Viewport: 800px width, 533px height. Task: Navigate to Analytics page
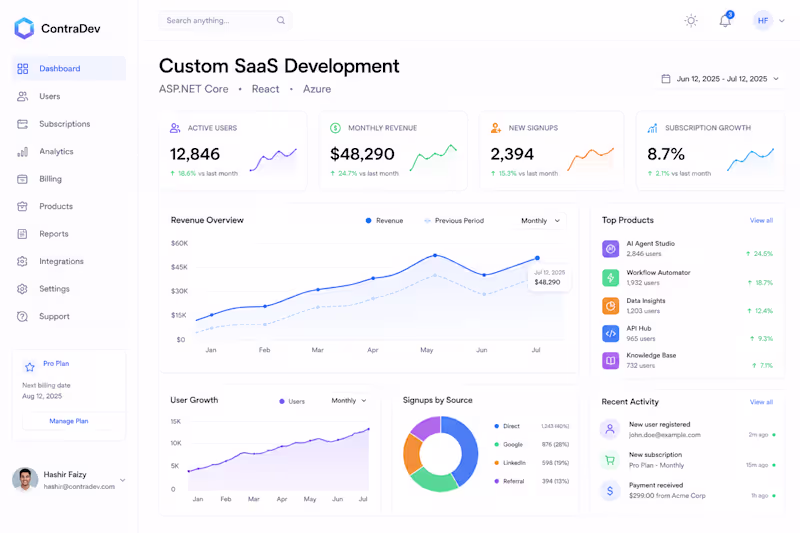pyautogui.click(x=68, y=151)
